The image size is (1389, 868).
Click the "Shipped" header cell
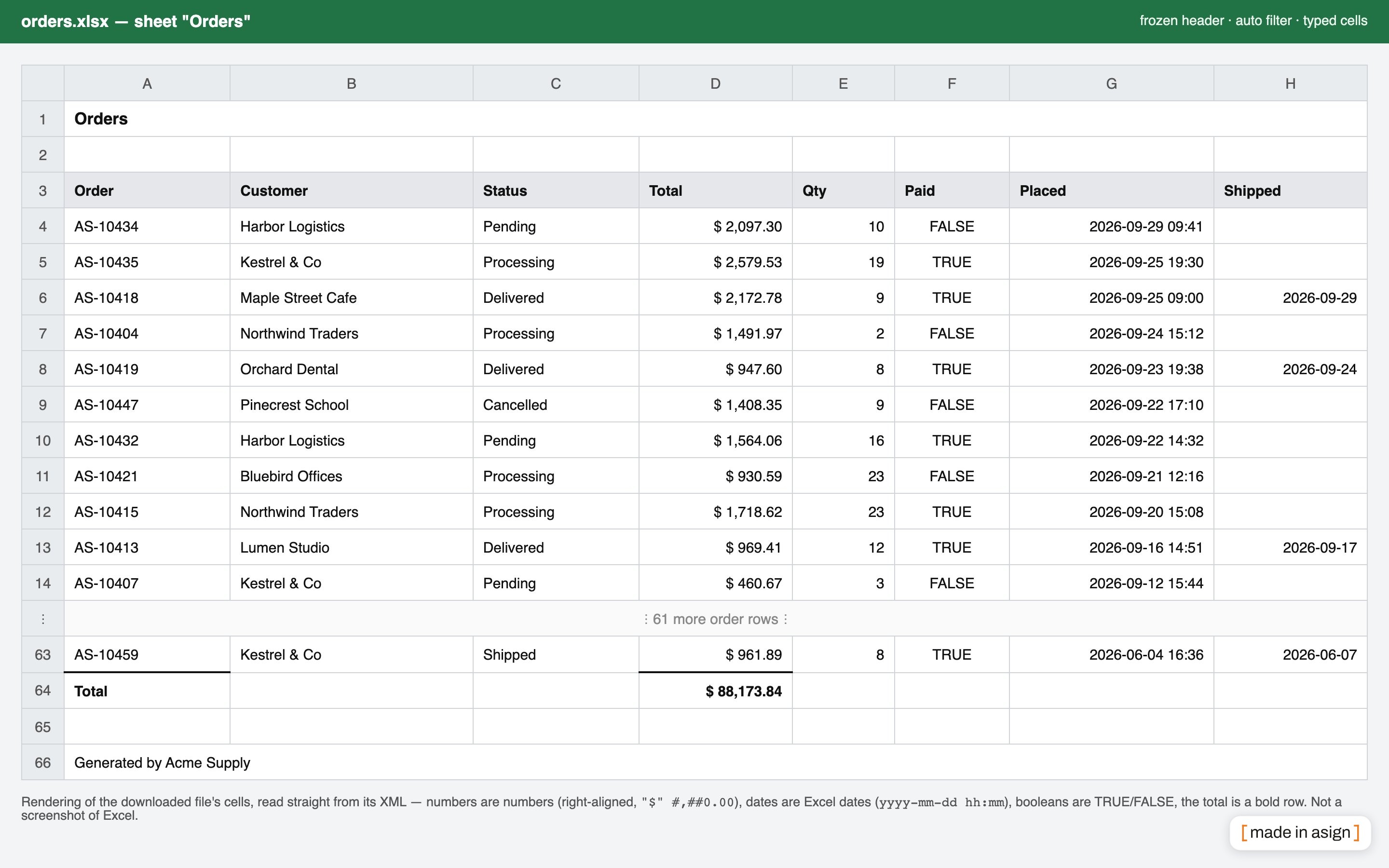[1290, 190]
